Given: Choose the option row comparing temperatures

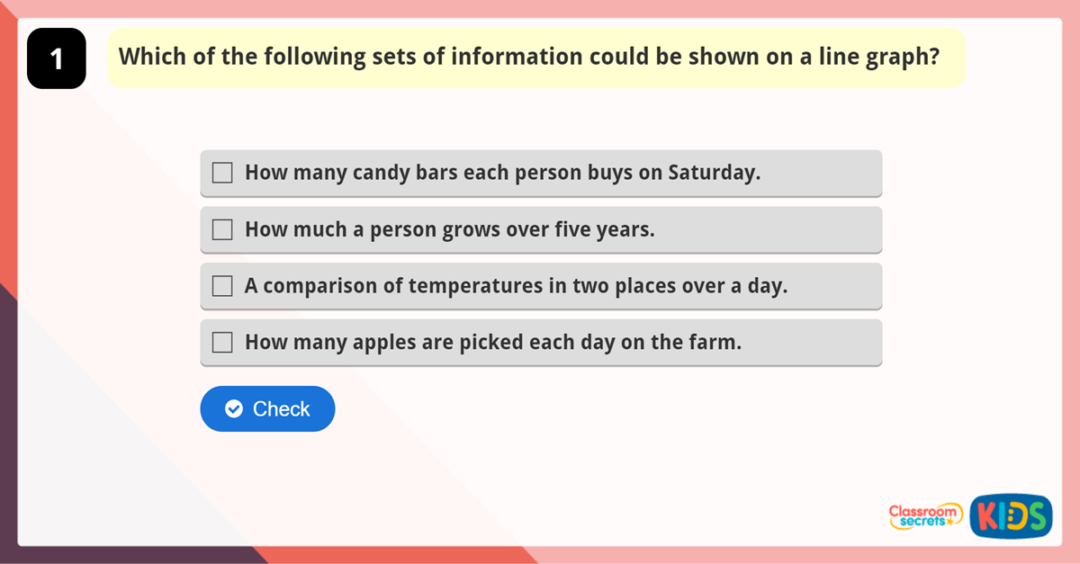Looking at the screenshot, I should coord(541,286).
